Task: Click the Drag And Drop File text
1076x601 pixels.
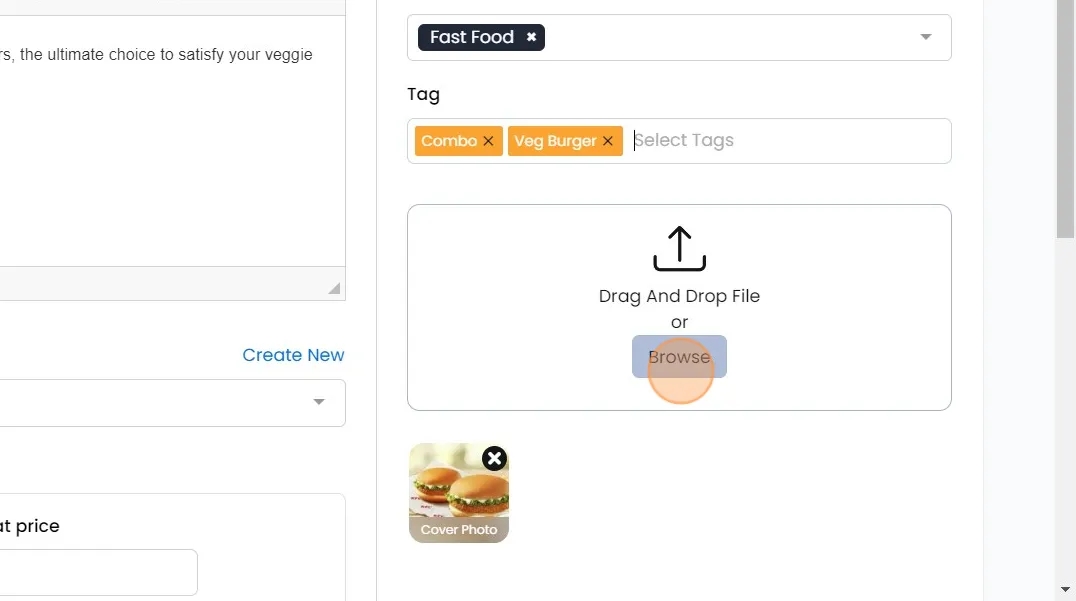Action: click(x=679, y=296)
